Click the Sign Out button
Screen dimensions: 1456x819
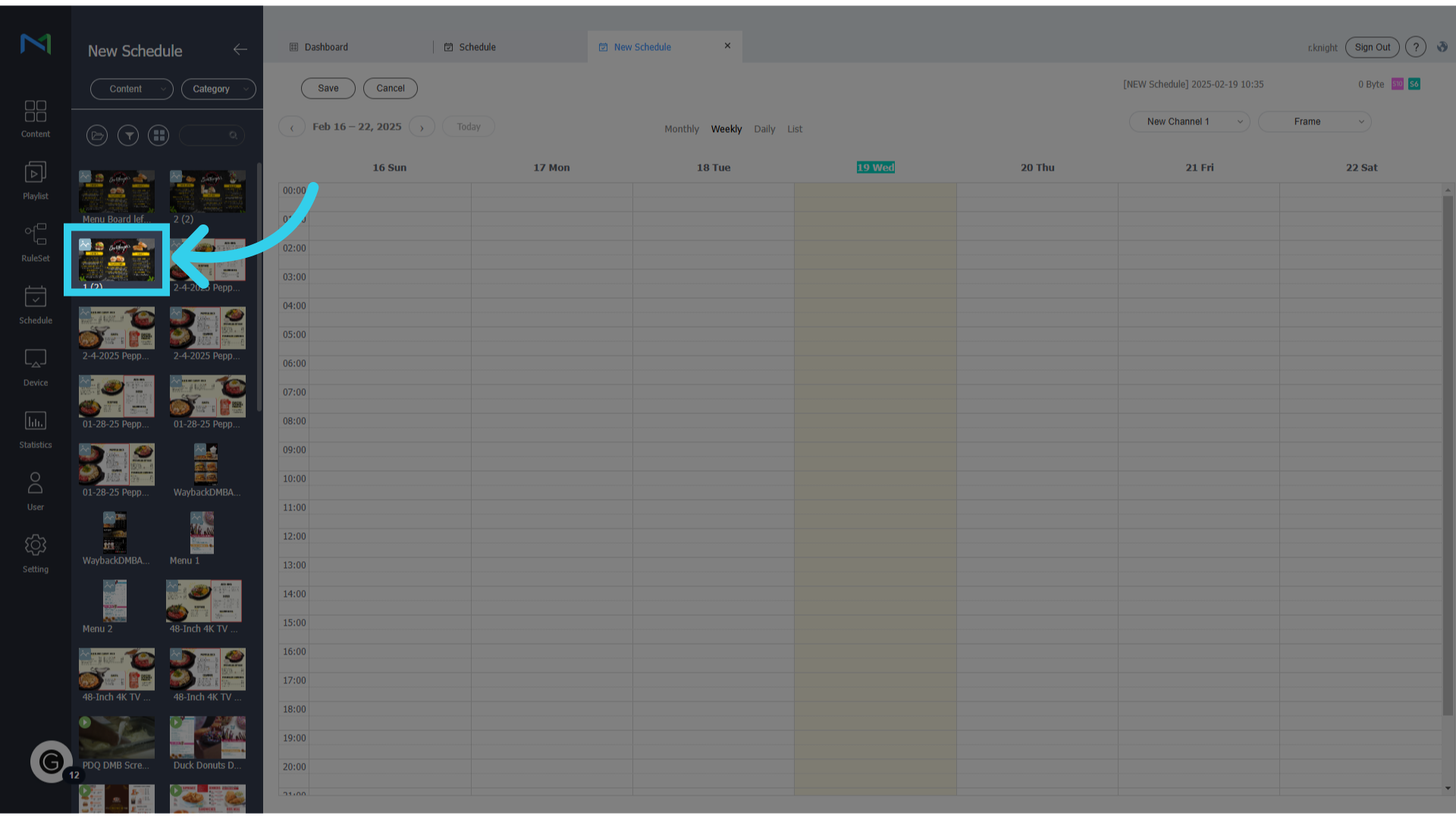1372,47
